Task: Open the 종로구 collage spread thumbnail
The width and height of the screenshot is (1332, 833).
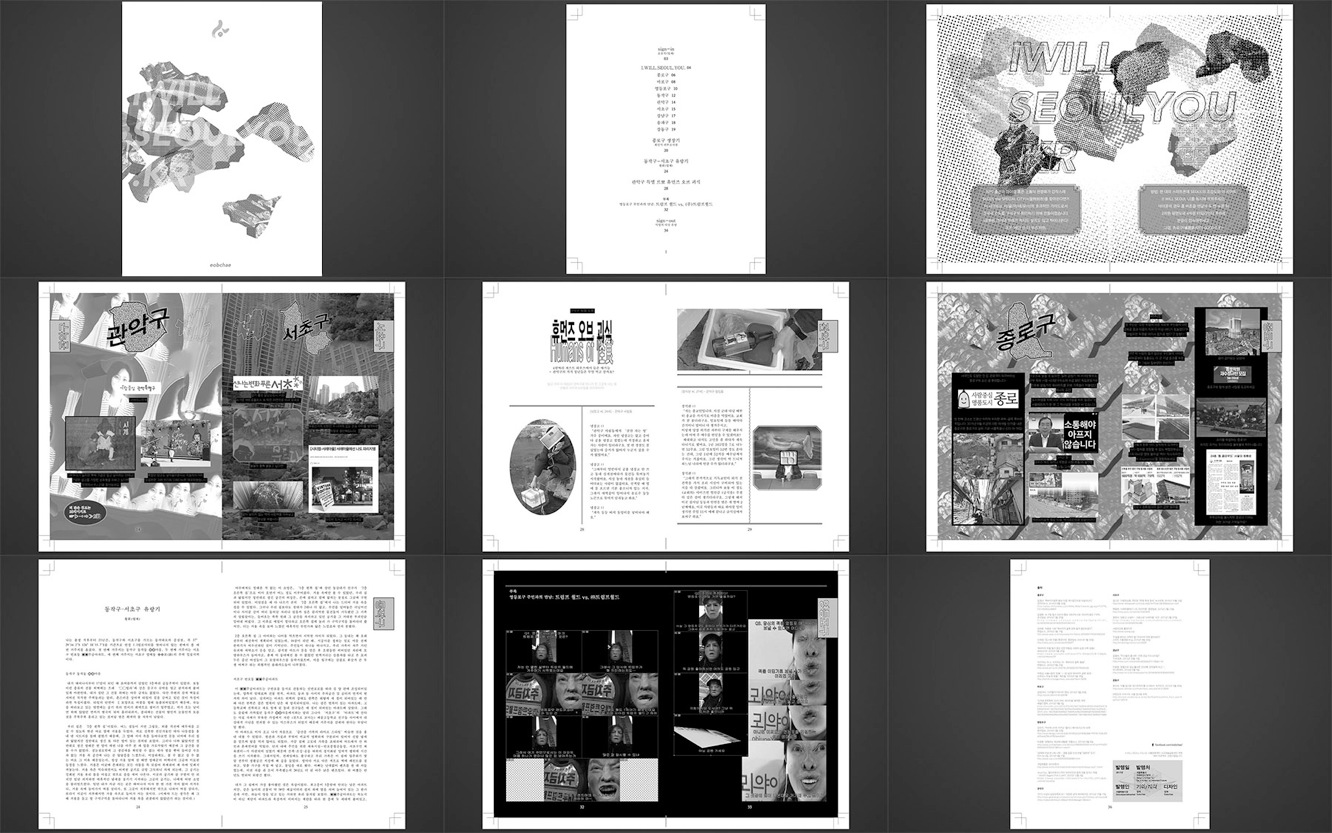Action: click(1109, 416)
